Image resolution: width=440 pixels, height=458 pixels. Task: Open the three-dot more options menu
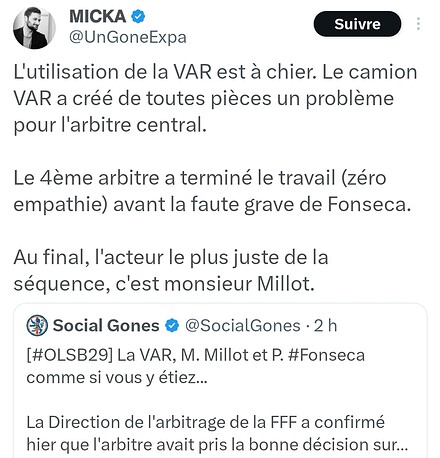coord(418,24)
